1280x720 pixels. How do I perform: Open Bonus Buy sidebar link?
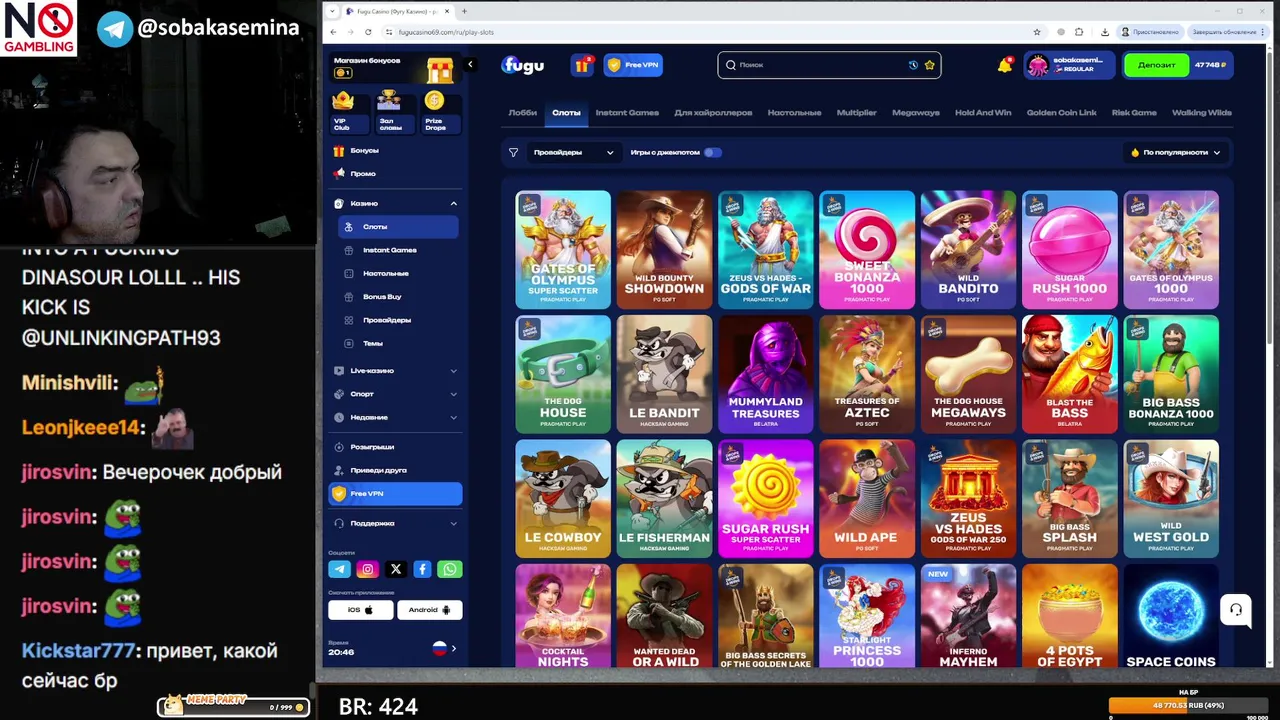(x=399, y=297)
